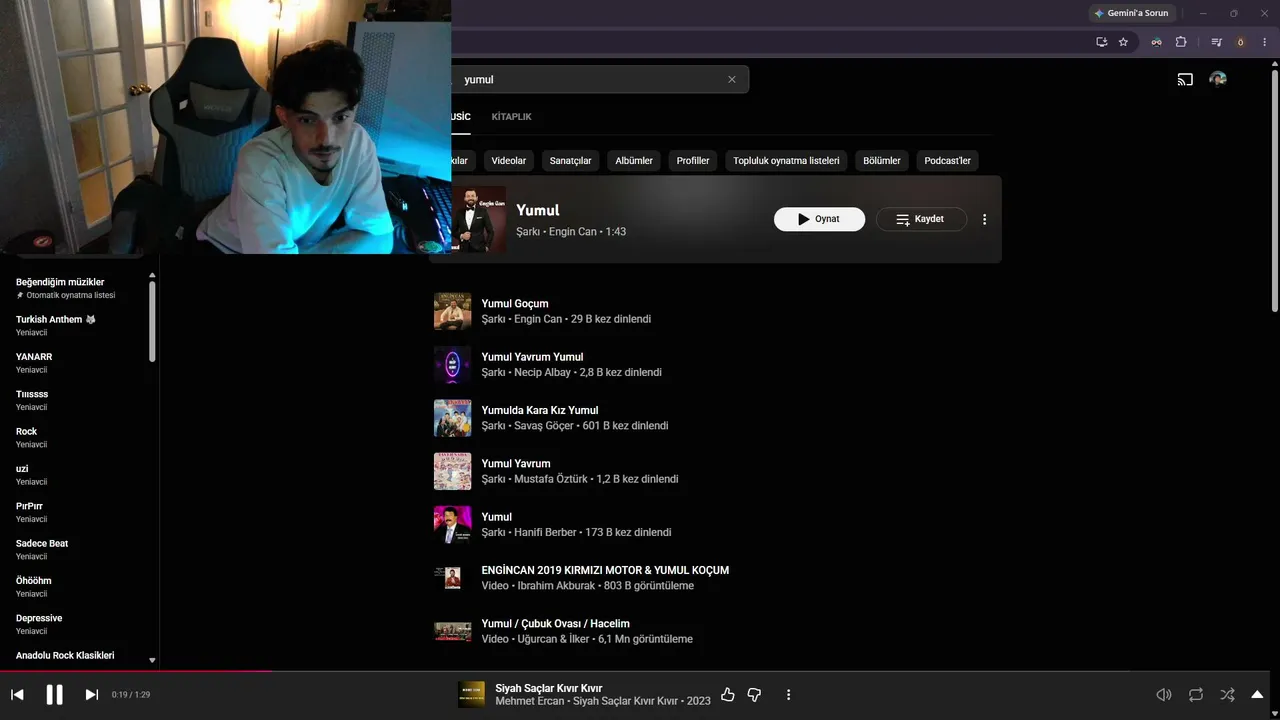The height and width of the screenshot is (720, 1280).
Task: Click the Gemini'a Sorun button
Action: tap(1131, 13)
